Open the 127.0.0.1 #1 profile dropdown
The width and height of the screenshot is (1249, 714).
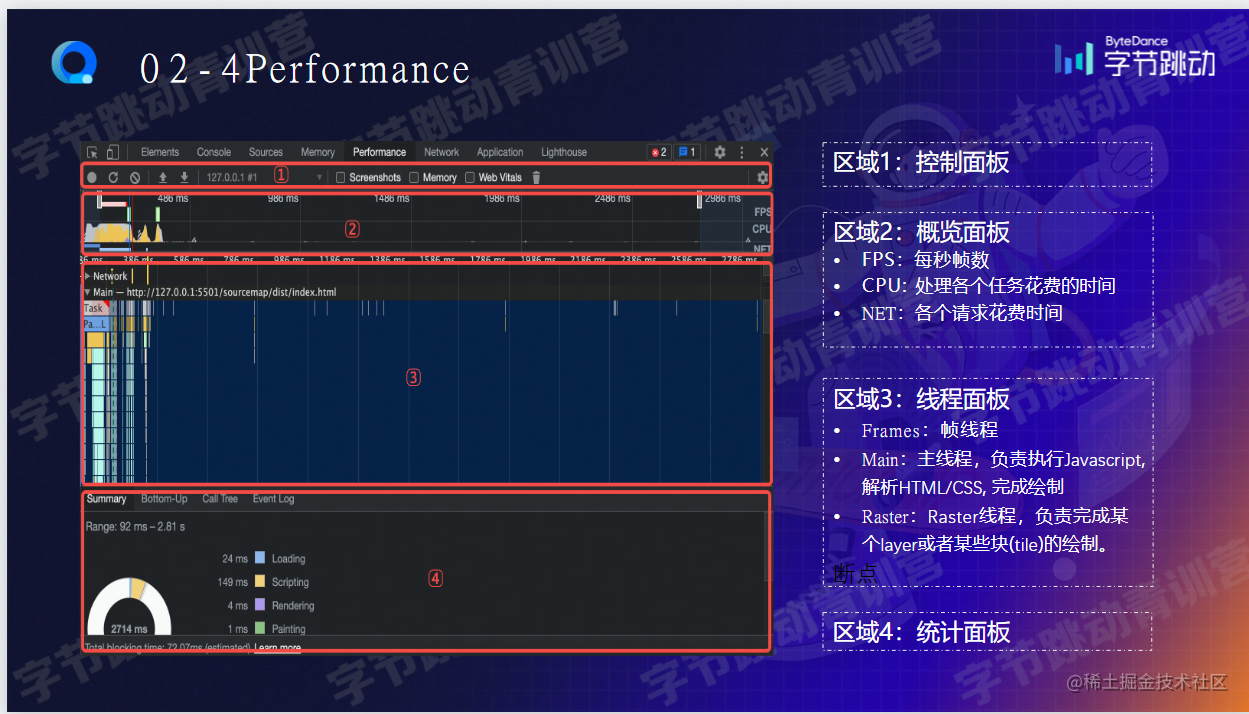264,177
